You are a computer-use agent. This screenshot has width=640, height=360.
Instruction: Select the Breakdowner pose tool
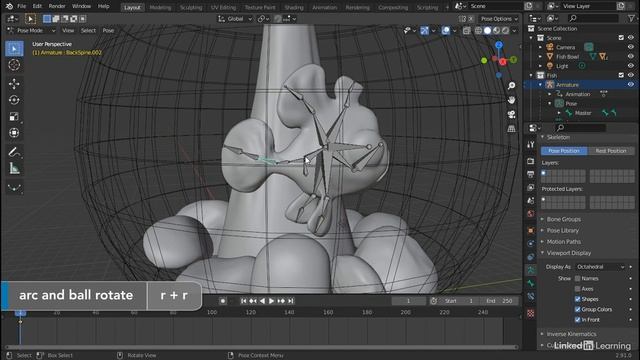14,188
